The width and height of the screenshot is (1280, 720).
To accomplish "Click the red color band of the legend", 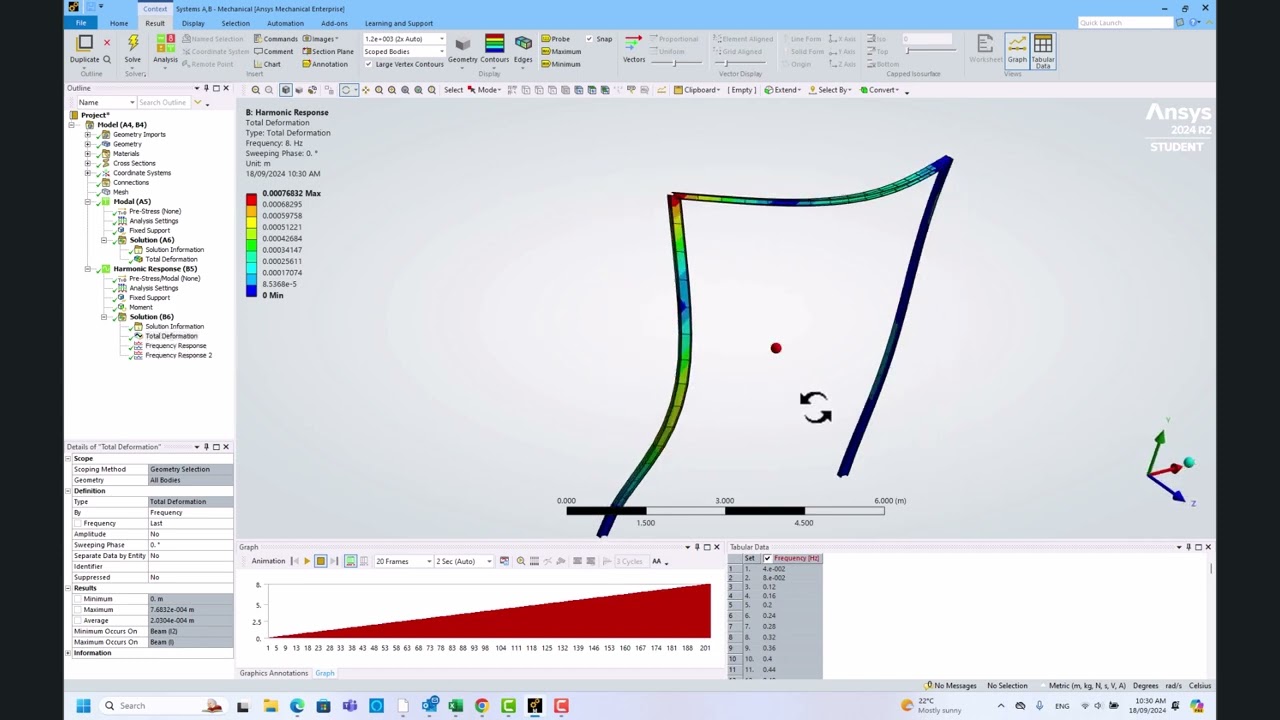I will click(252, 199).
